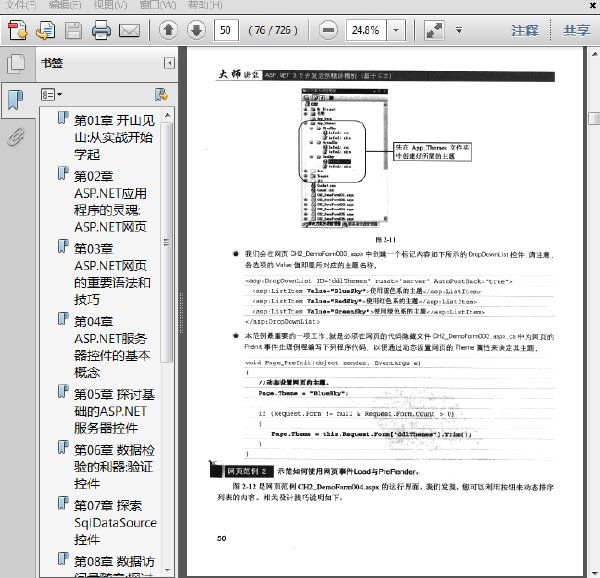Select bookmark 第05章 探讨基础的ASP.NET服务器控件
600x578 pixels.
[x=114, y=411]
